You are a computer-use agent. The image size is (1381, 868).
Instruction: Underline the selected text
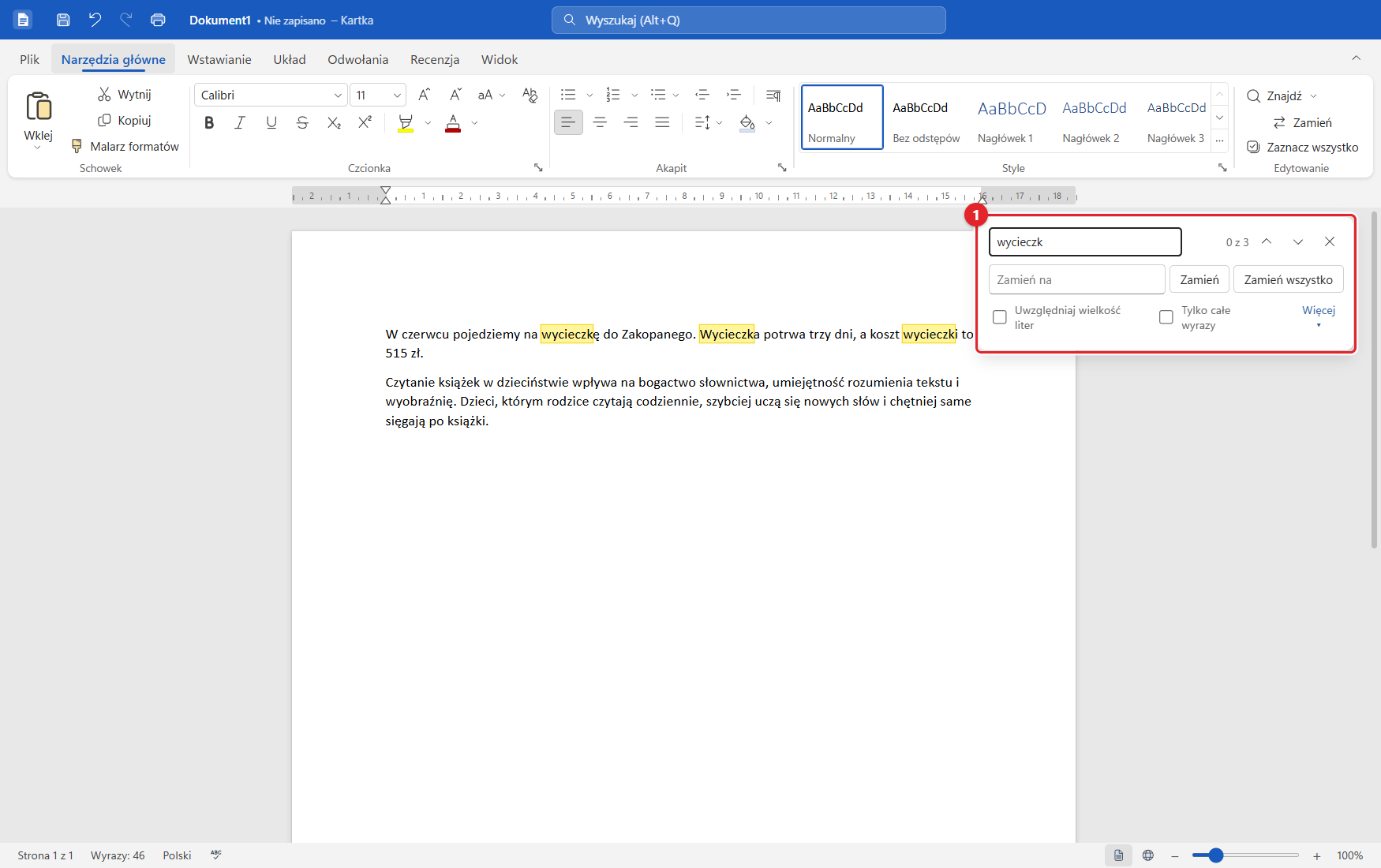(x=271, y=122)
